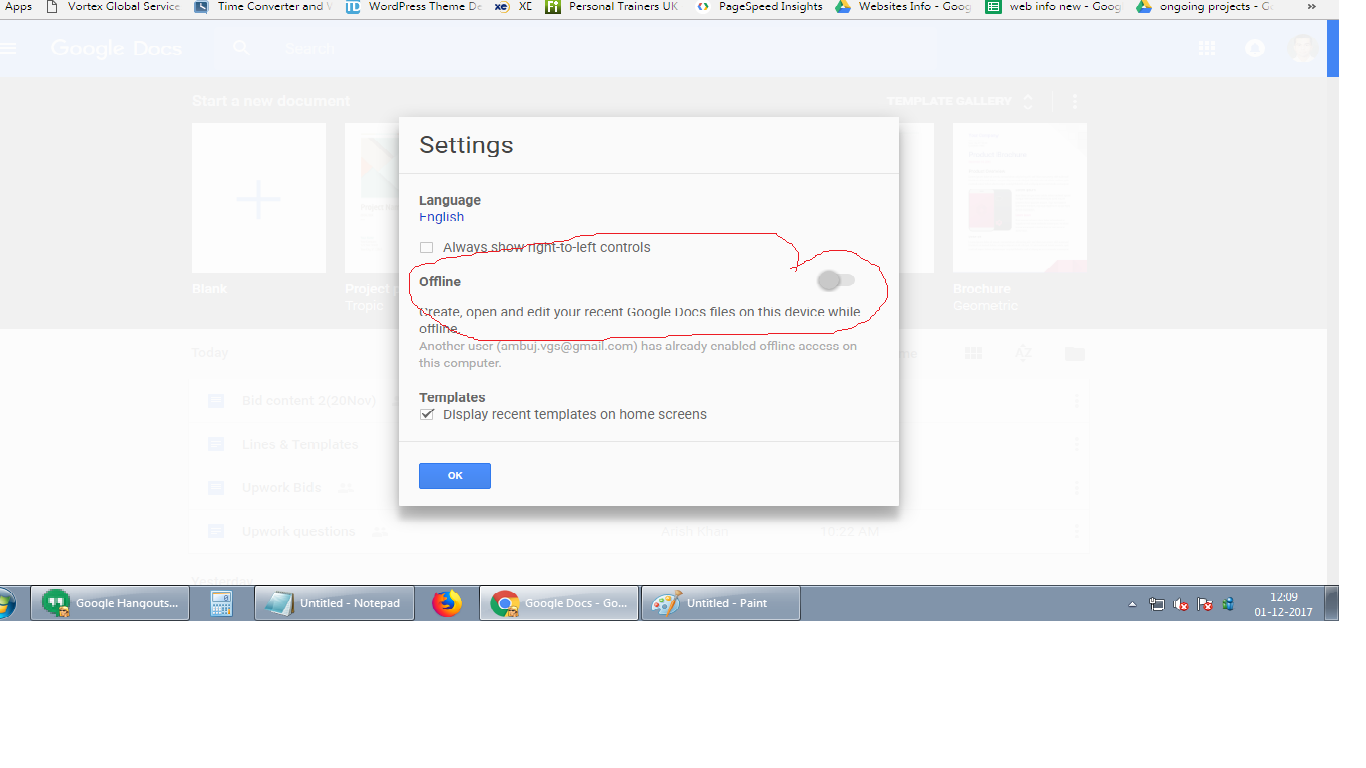Open Websites Info Google Drive bookmark
Viewport: 1366px width, 768px height.
click(x=903, y=6)
